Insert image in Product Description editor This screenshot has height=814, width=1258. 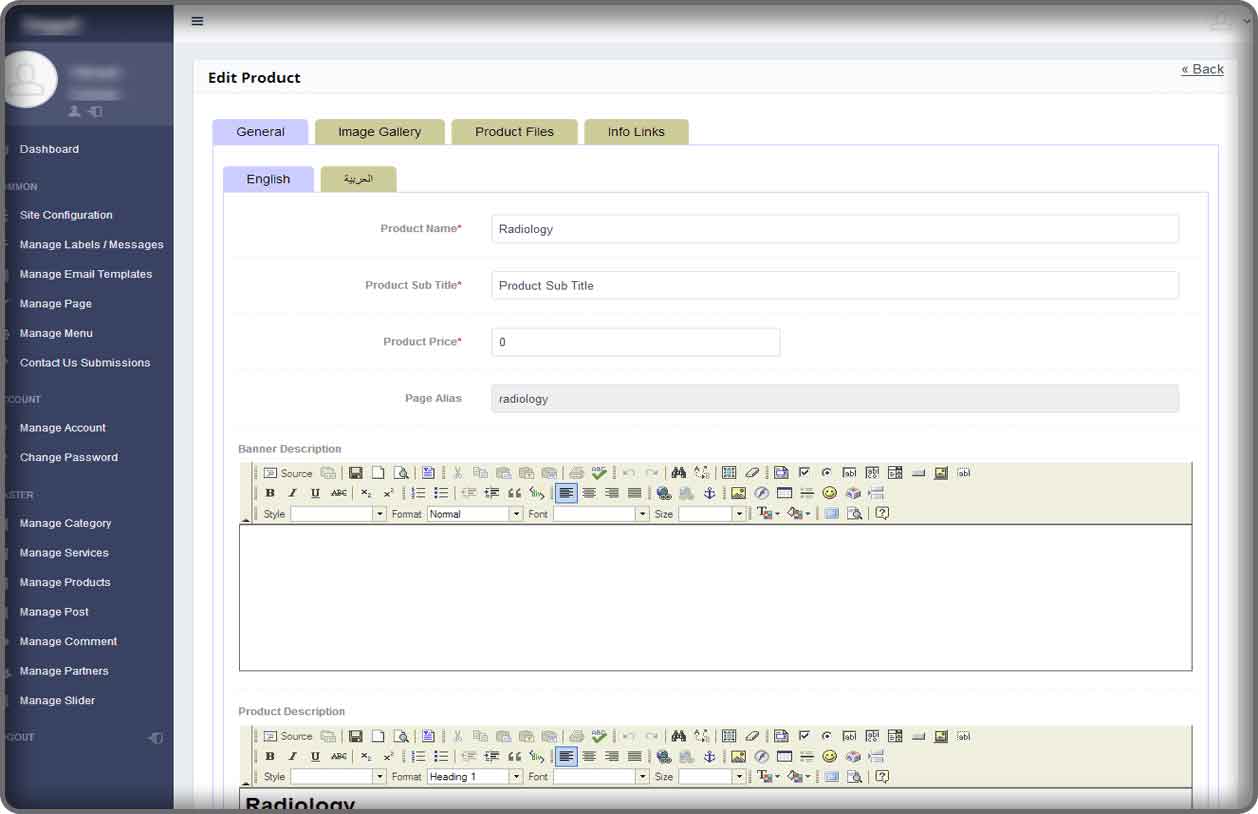tap(738, 757)
